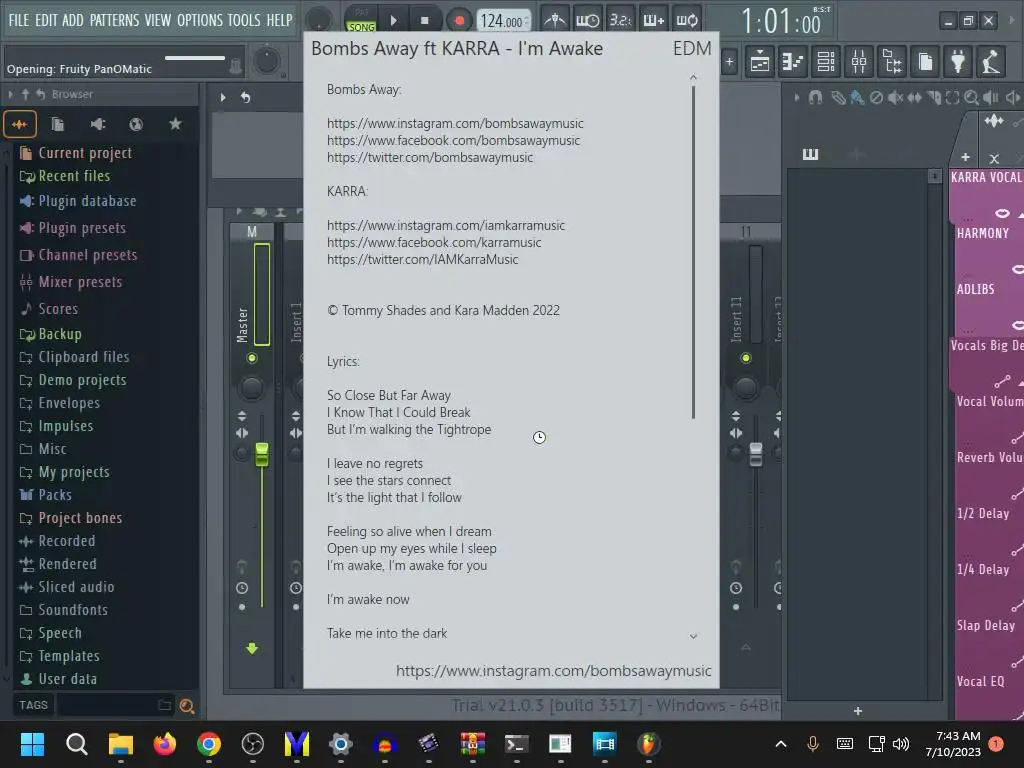This screenshot has width=1024, height=768.
Task: Open the OPTIONS menu
Action: (x=199, y=20)
